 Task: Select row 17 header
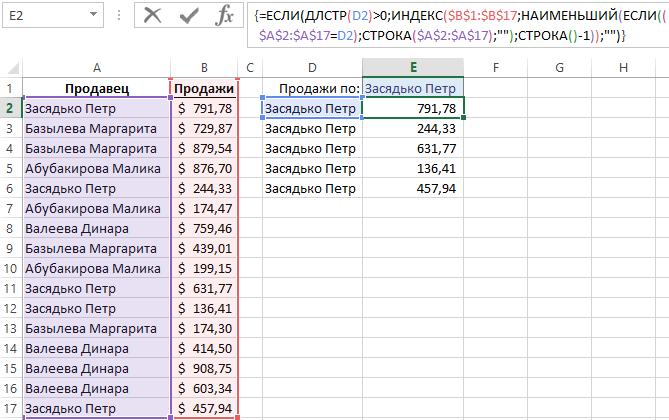[10, 408]
